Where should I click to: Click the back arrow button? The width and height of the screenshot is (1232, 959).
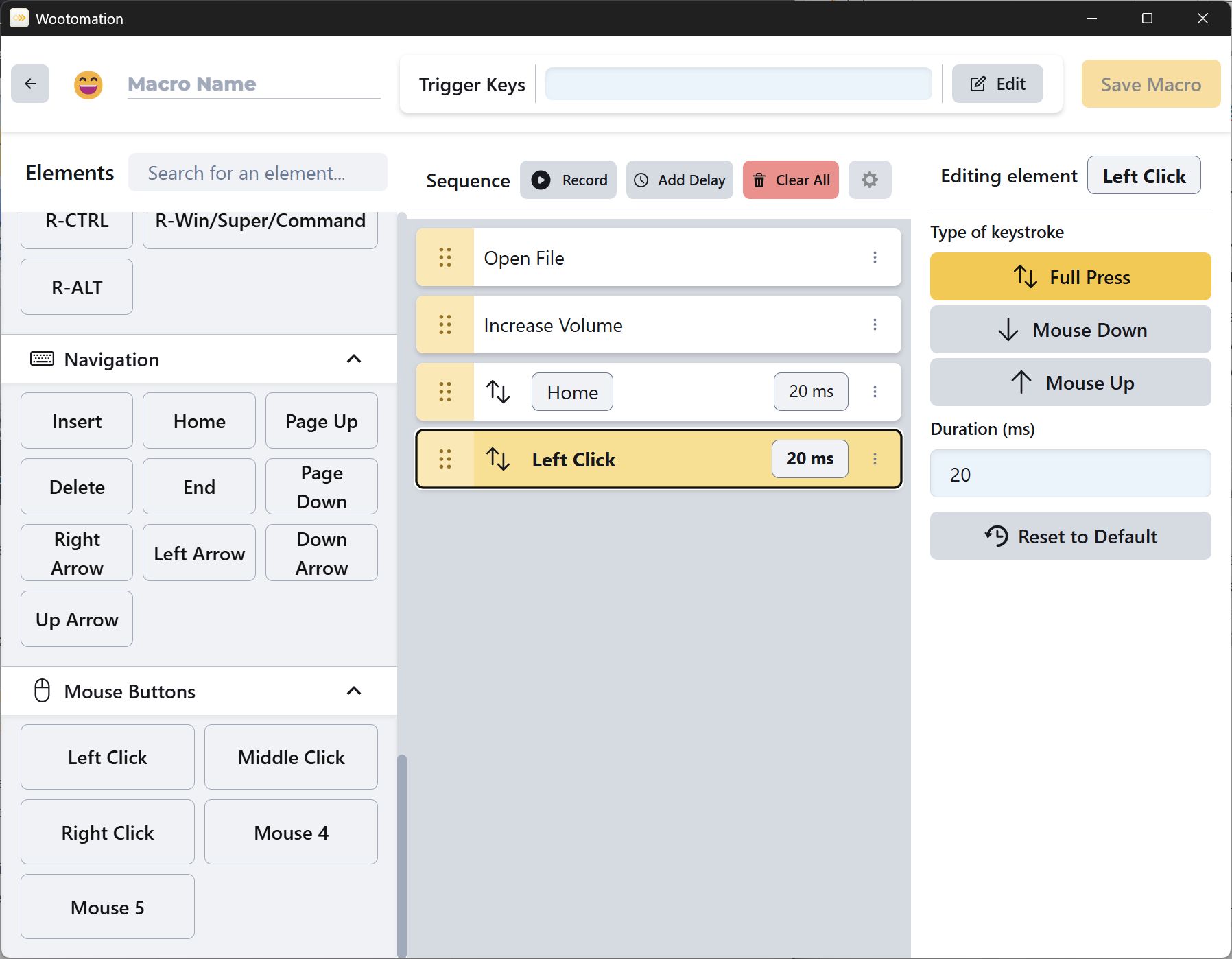point(30,84)
